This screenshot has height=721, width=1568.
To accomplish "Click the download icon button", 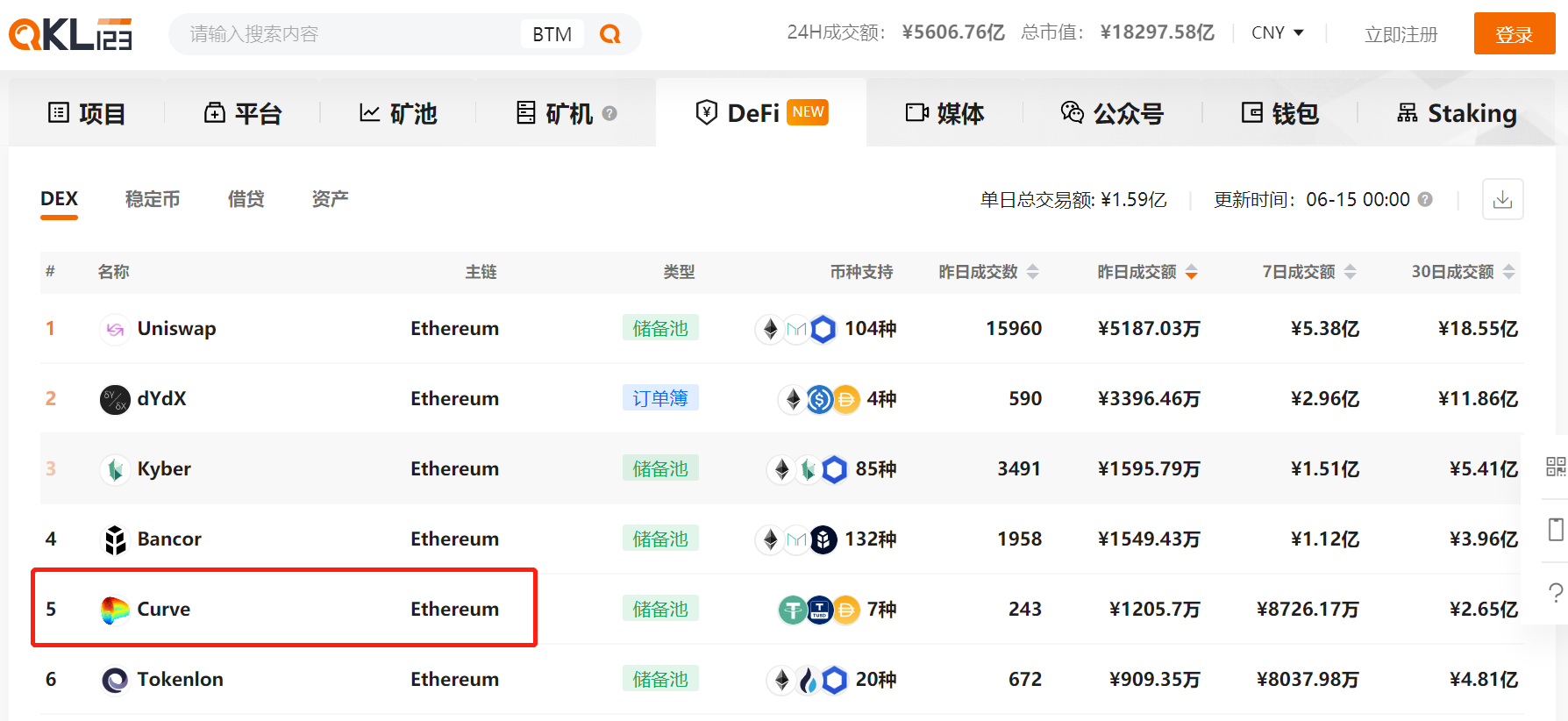I will pos(1502,199).
